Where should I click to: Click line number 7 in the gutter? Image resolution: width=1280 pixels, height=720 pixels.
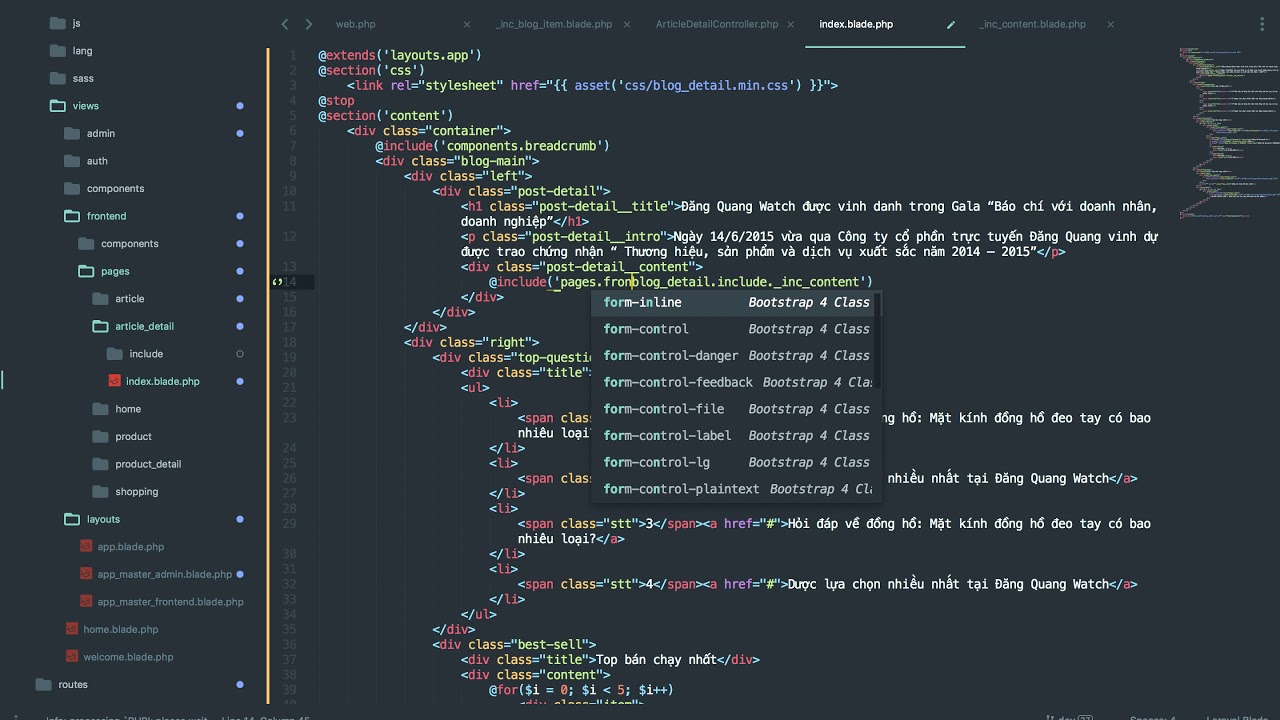(x=291, y=146)
